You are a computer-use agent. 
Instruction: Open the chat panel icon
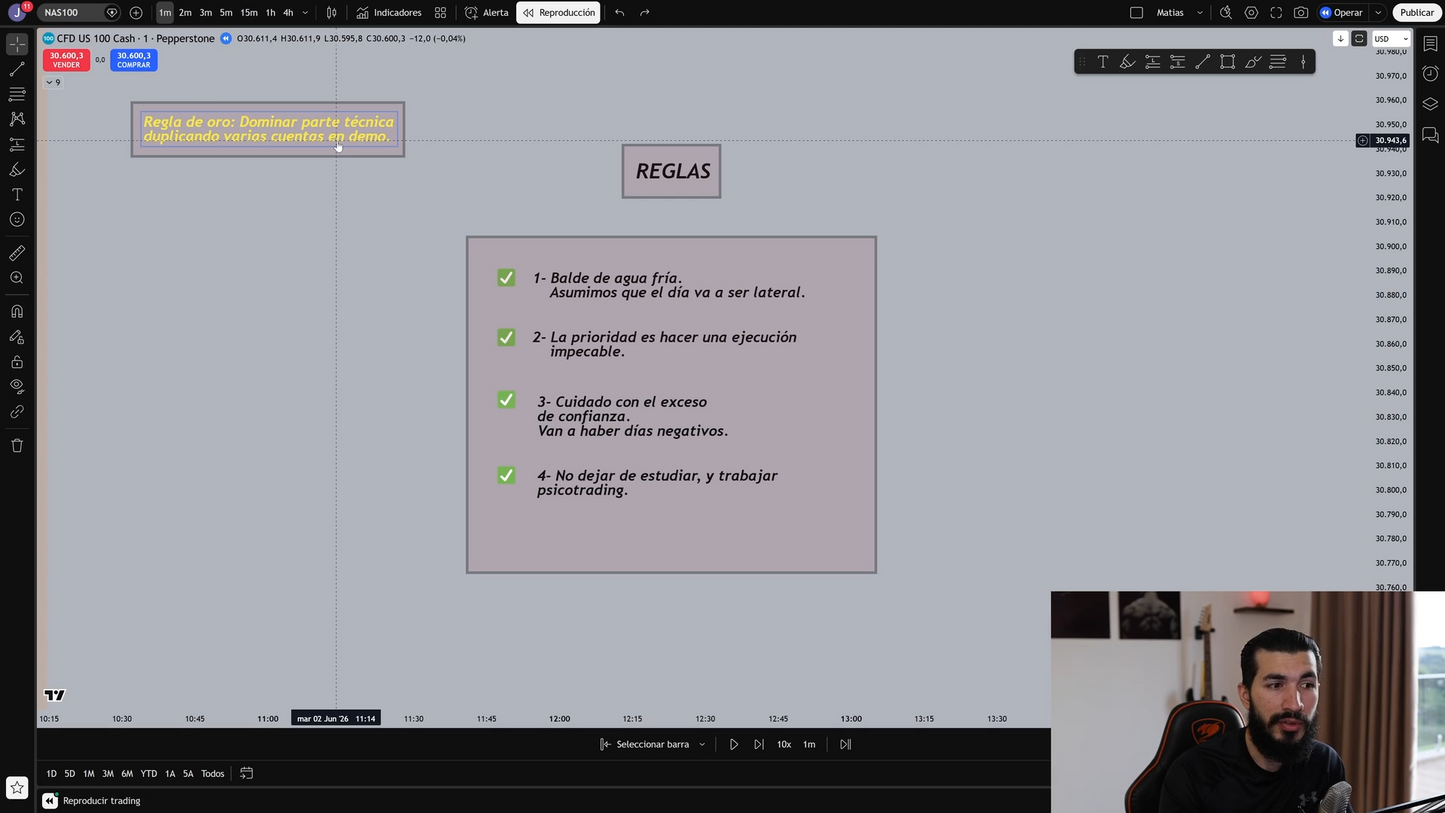[x=1430, y=136]
